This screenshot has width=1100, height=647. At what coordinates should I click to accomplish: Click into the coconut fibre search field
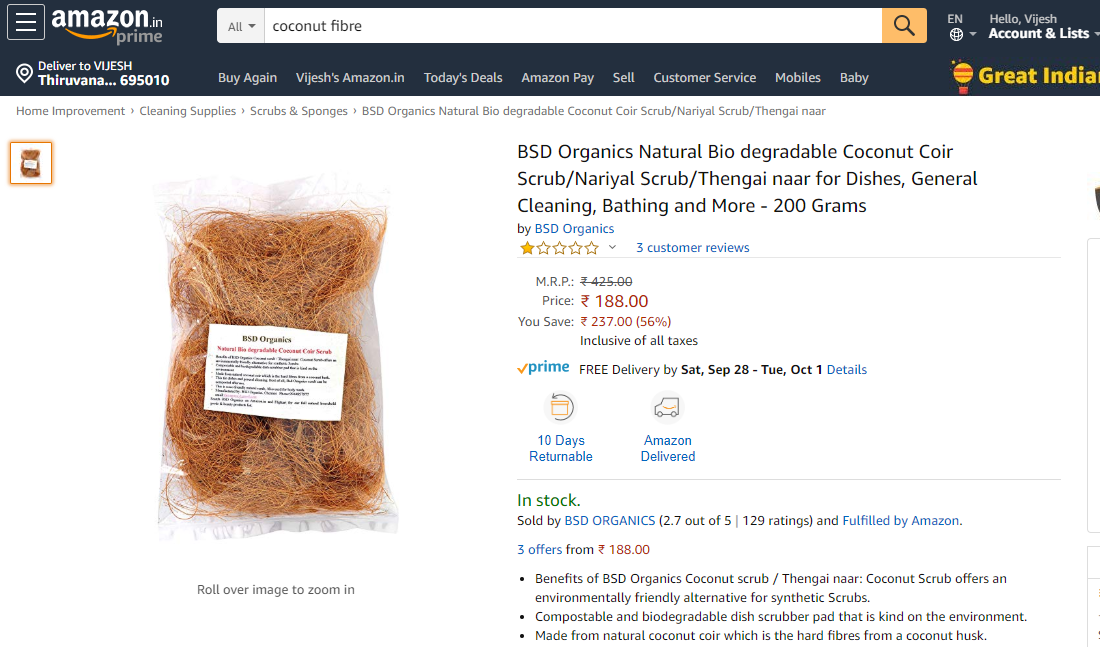click(x=572, y=26)
